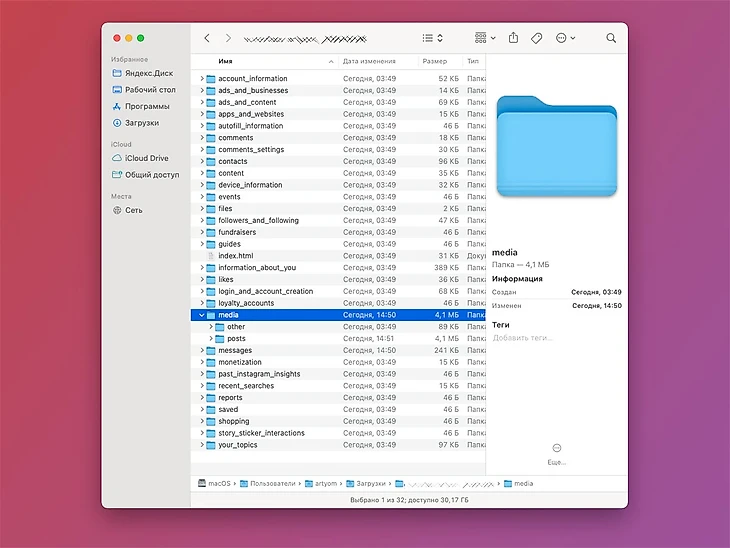Viewport: 730px width, 548px height.
Task: Select Яндекс.Диск in the sidebar
Action: [148, 73]
